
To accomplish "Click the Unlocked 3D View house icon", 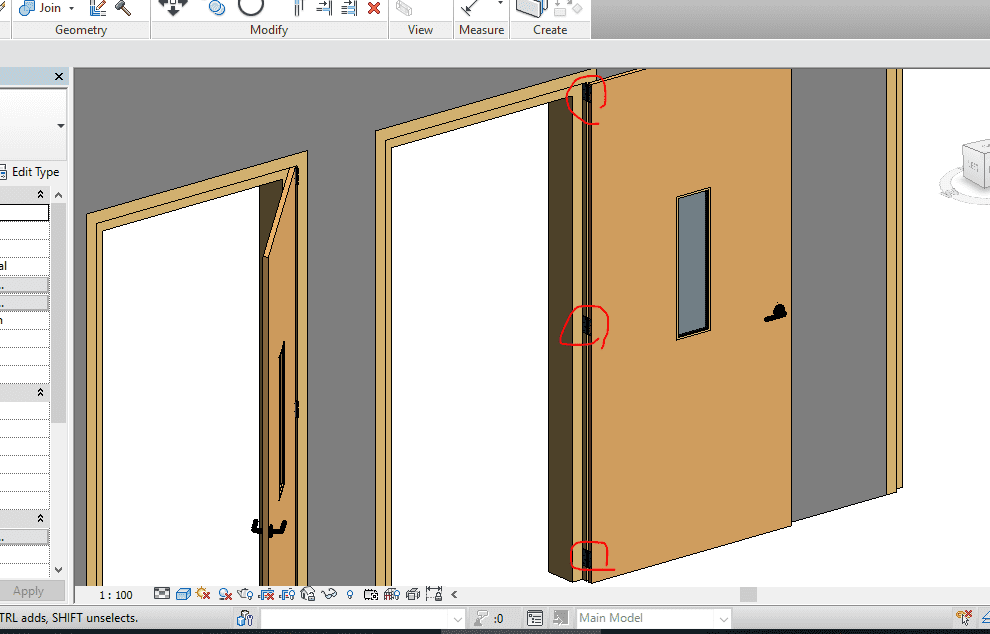I will (x=308, y=594).
